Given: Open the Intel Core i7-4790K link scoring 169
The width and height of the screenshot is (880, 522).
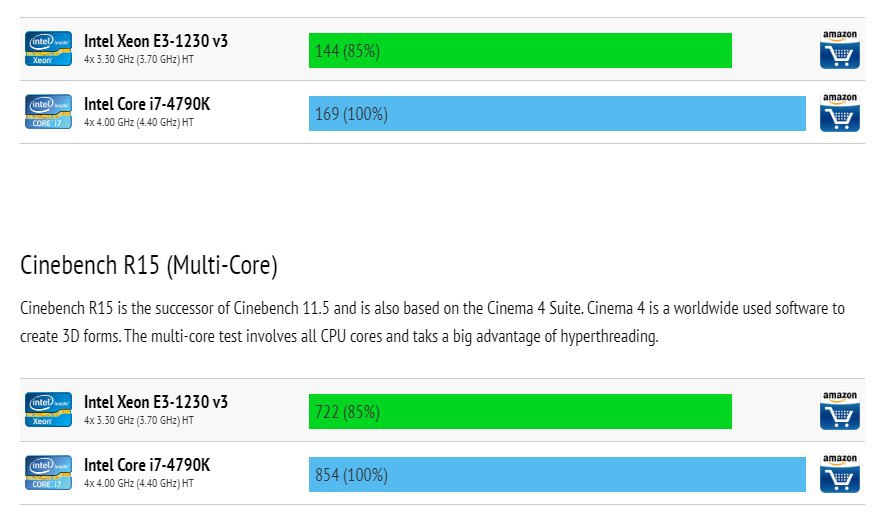Looking at the screenshot, I should 147,104.
